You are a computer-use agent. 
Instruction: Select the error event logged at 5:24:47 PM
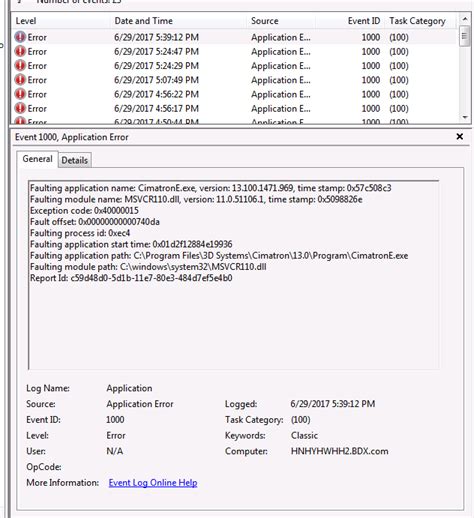(x=235, y=52)
